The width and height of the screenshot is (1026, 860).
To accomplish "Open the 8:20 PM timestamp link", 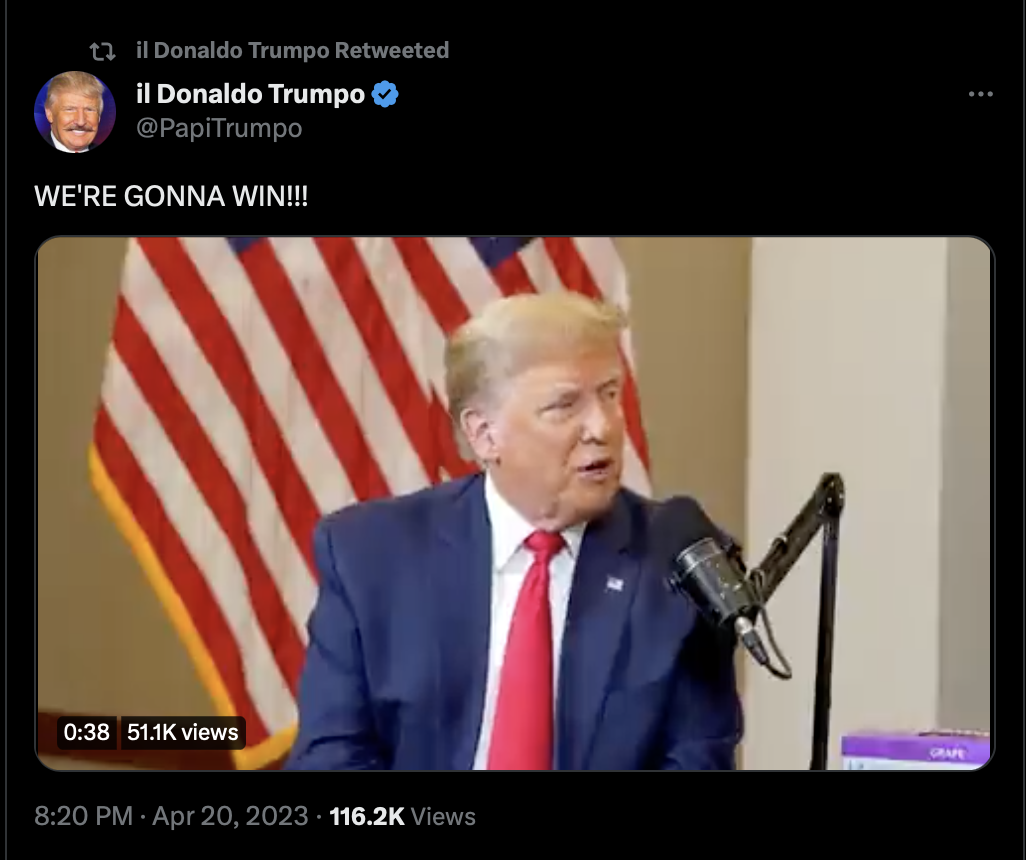I will coord(83,816).
